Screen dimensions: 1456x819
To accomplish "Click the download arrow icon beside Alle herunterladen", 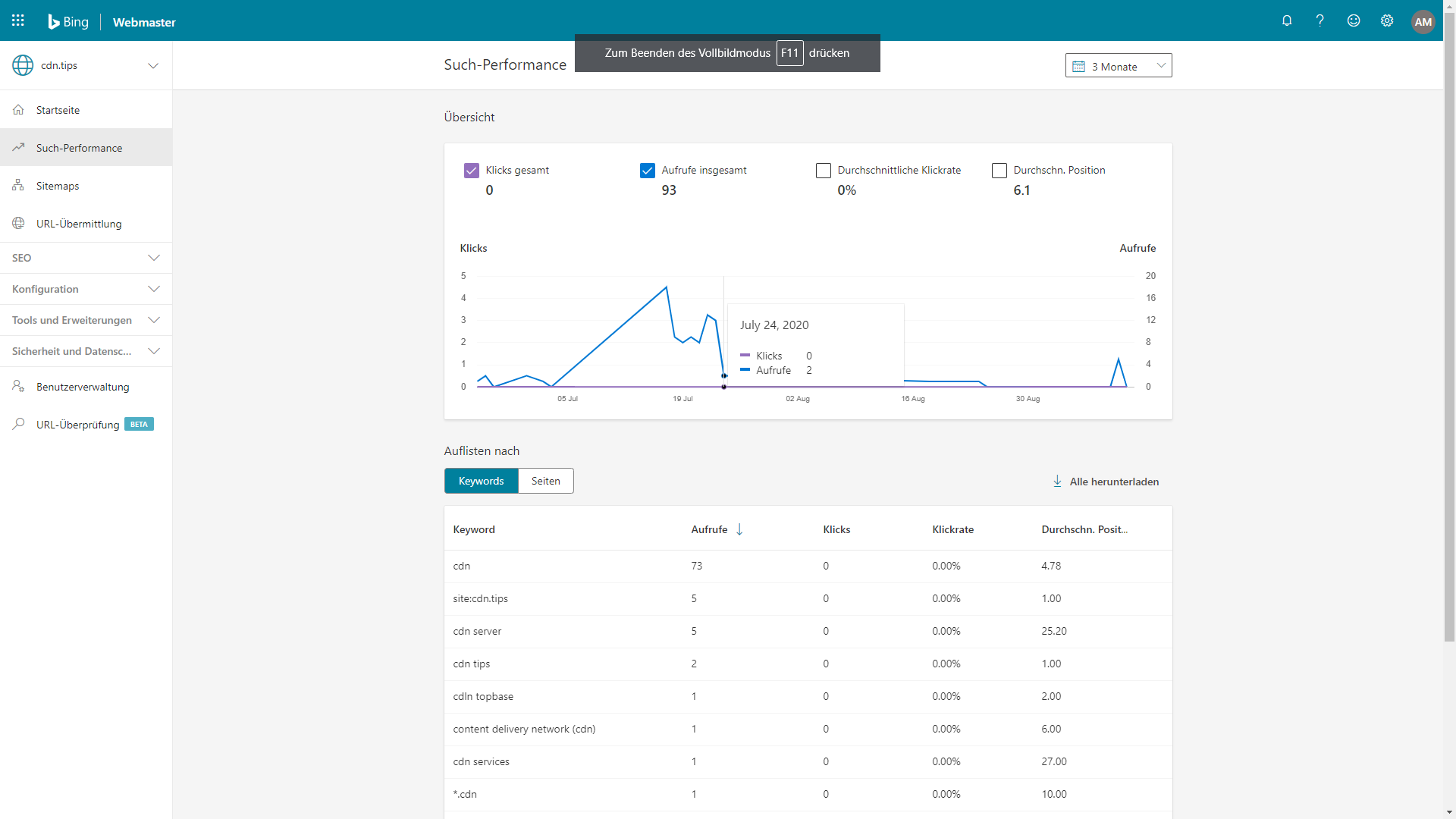I will tap(1057, 482).
